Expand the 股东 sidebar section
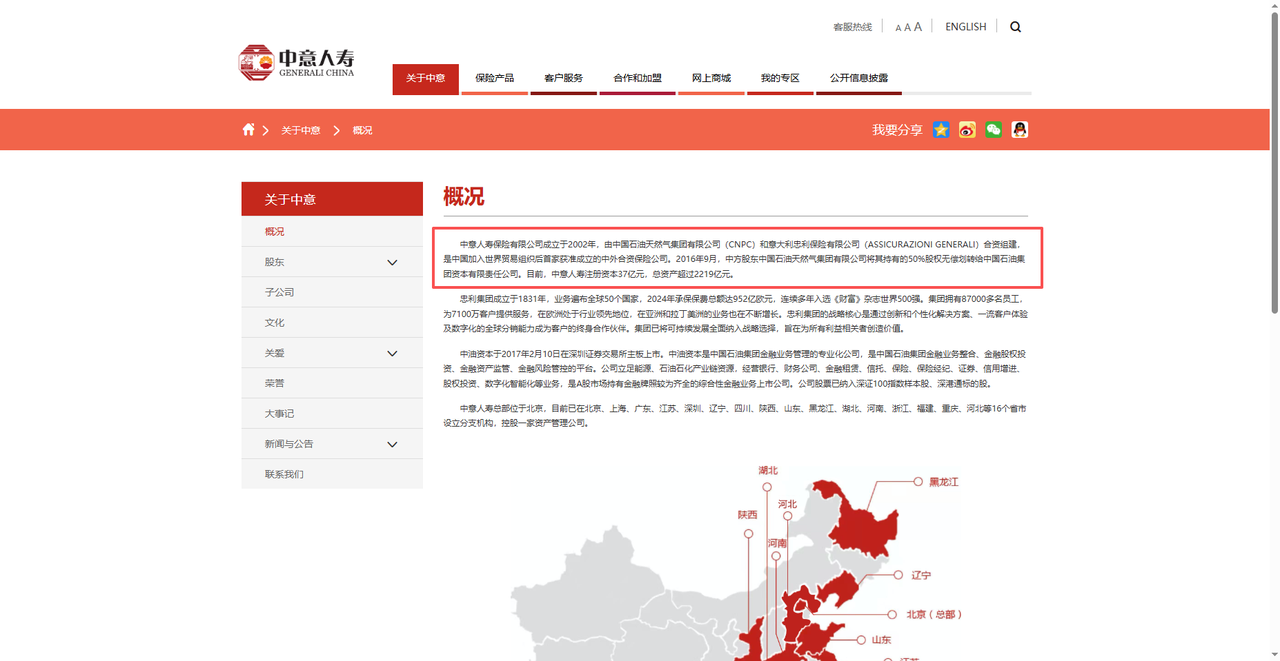Screen dimensions: 1280x661 click(x=392, y=262)
